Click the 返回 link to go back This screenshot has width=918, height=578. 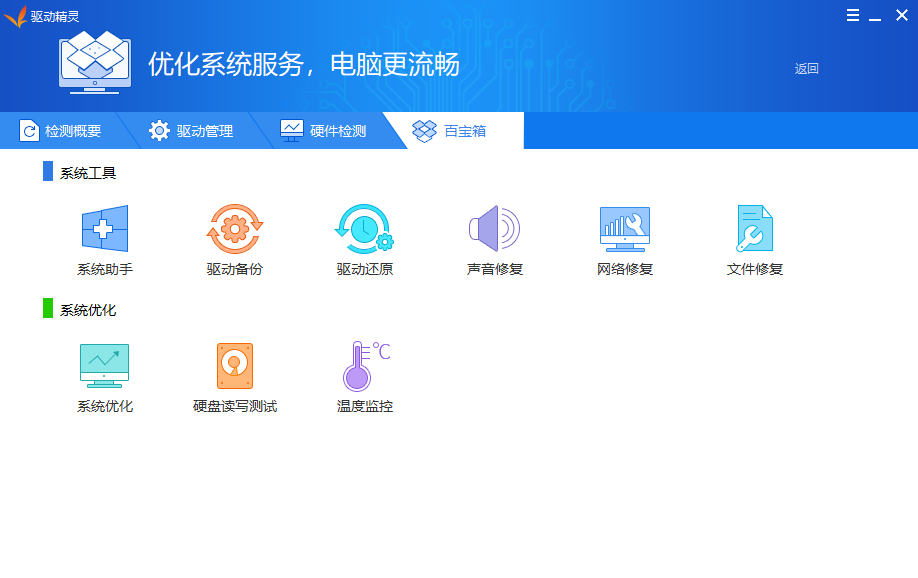[x=806, y=68]
